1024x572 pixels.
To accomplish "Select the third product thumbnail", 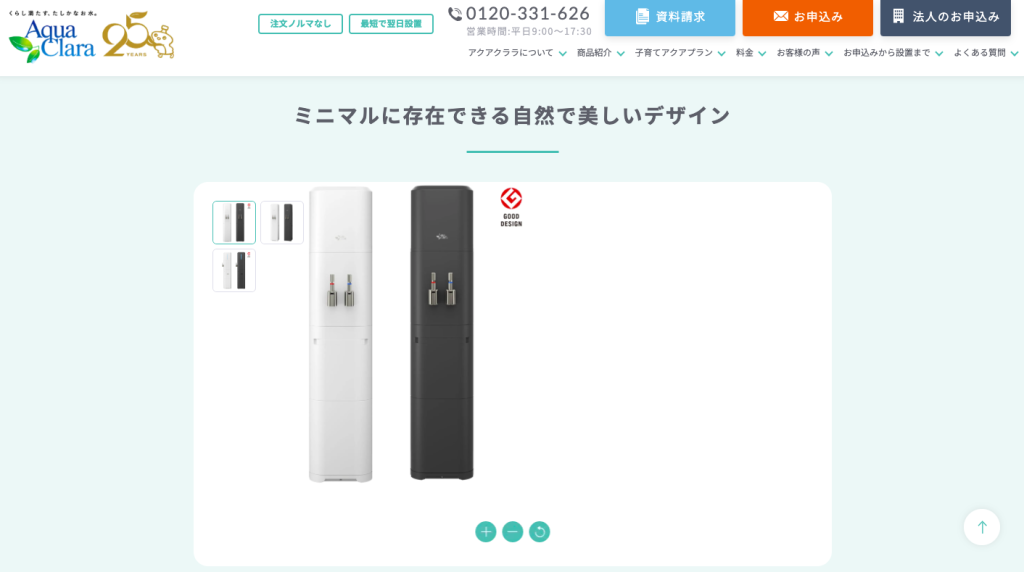I will 234,270.
